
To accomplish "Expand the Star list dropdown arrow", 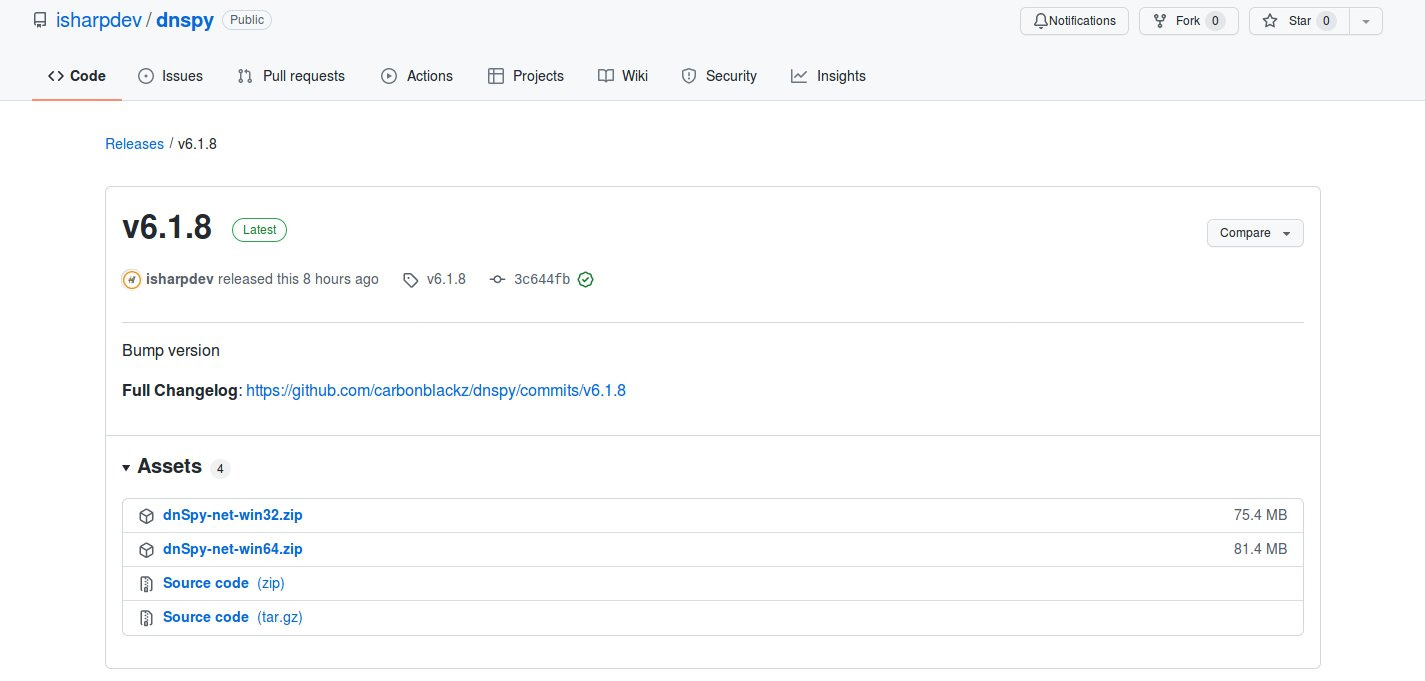I will pos(1365,21).
